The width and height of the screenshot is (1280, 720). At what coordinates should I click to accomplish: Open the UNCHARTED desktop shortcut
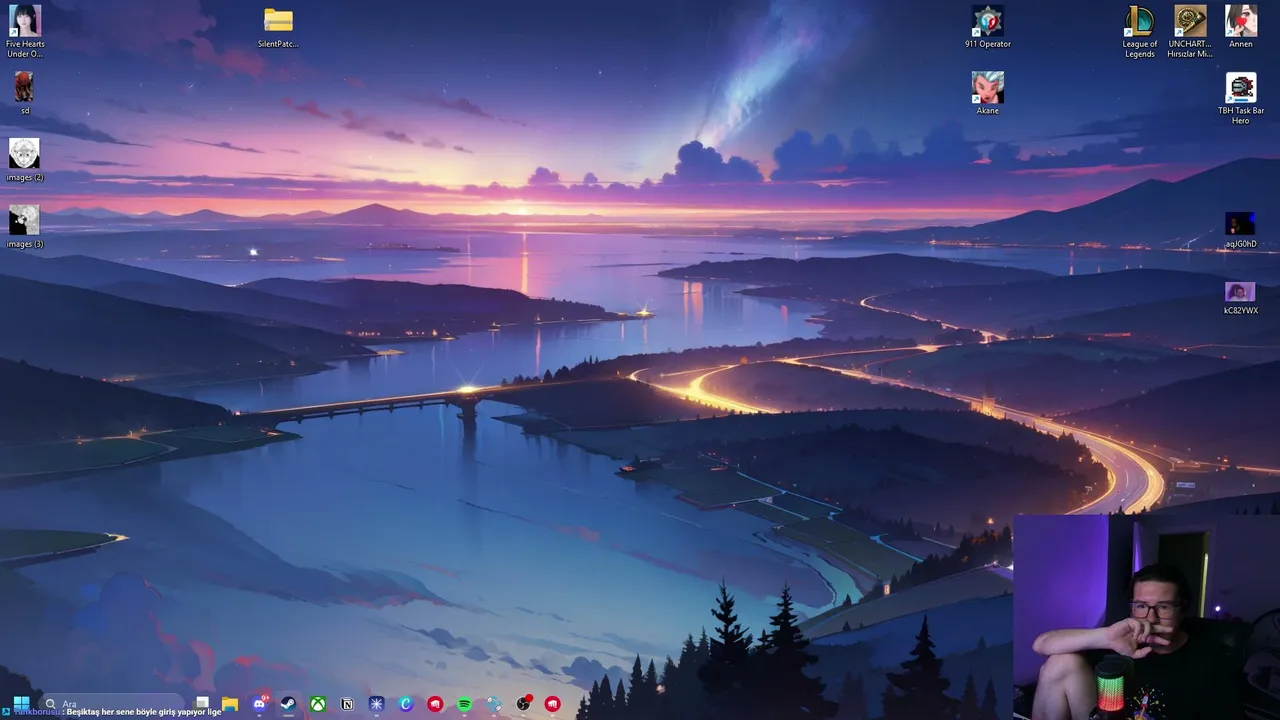1190,31
